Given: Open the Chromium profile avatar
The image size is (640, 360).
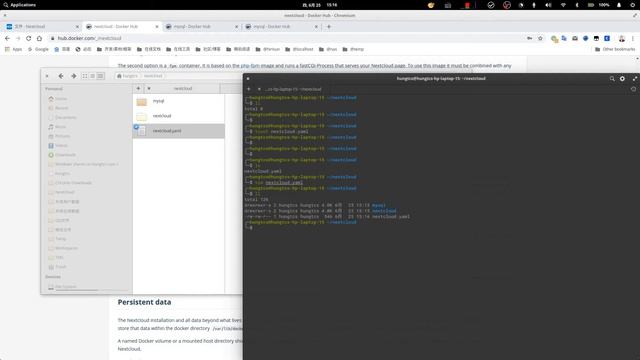Looking at the screenshot, I should [622, 38].
